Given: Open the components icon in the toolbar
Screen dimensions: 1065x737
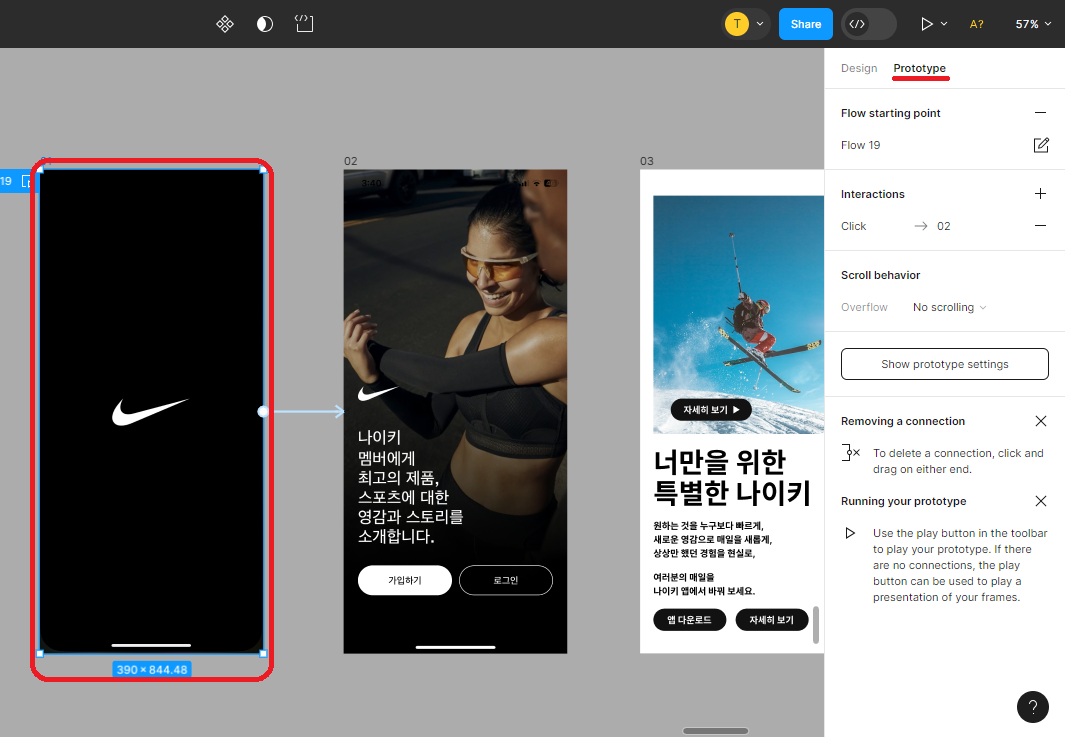Looking at the screenshot, I should 225,24.
